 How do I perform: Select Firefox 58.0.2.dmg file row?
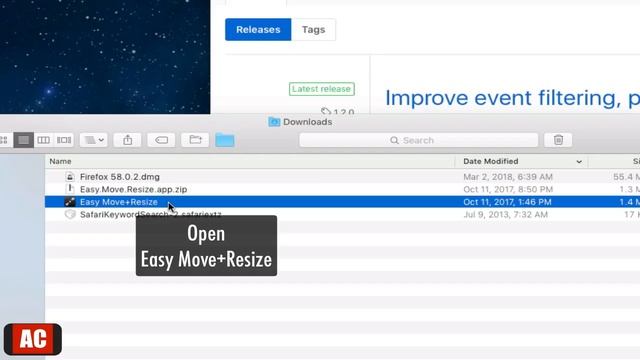[342, 177]
